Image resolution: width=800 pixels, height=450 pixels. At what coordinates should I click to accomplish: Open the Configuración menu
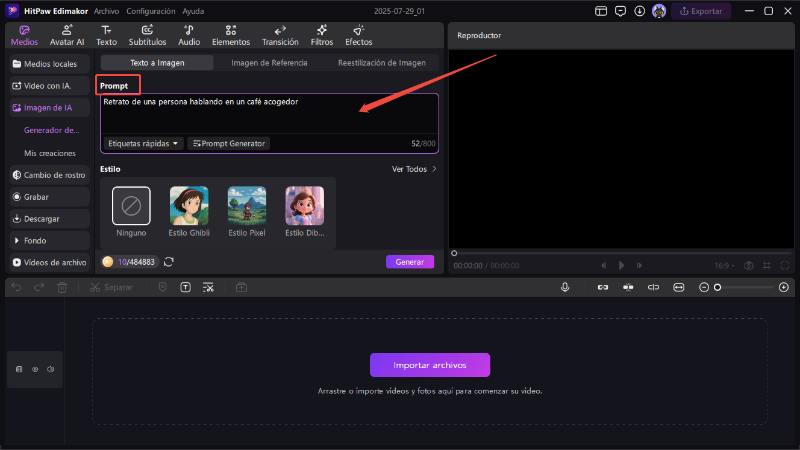[151, 11]
